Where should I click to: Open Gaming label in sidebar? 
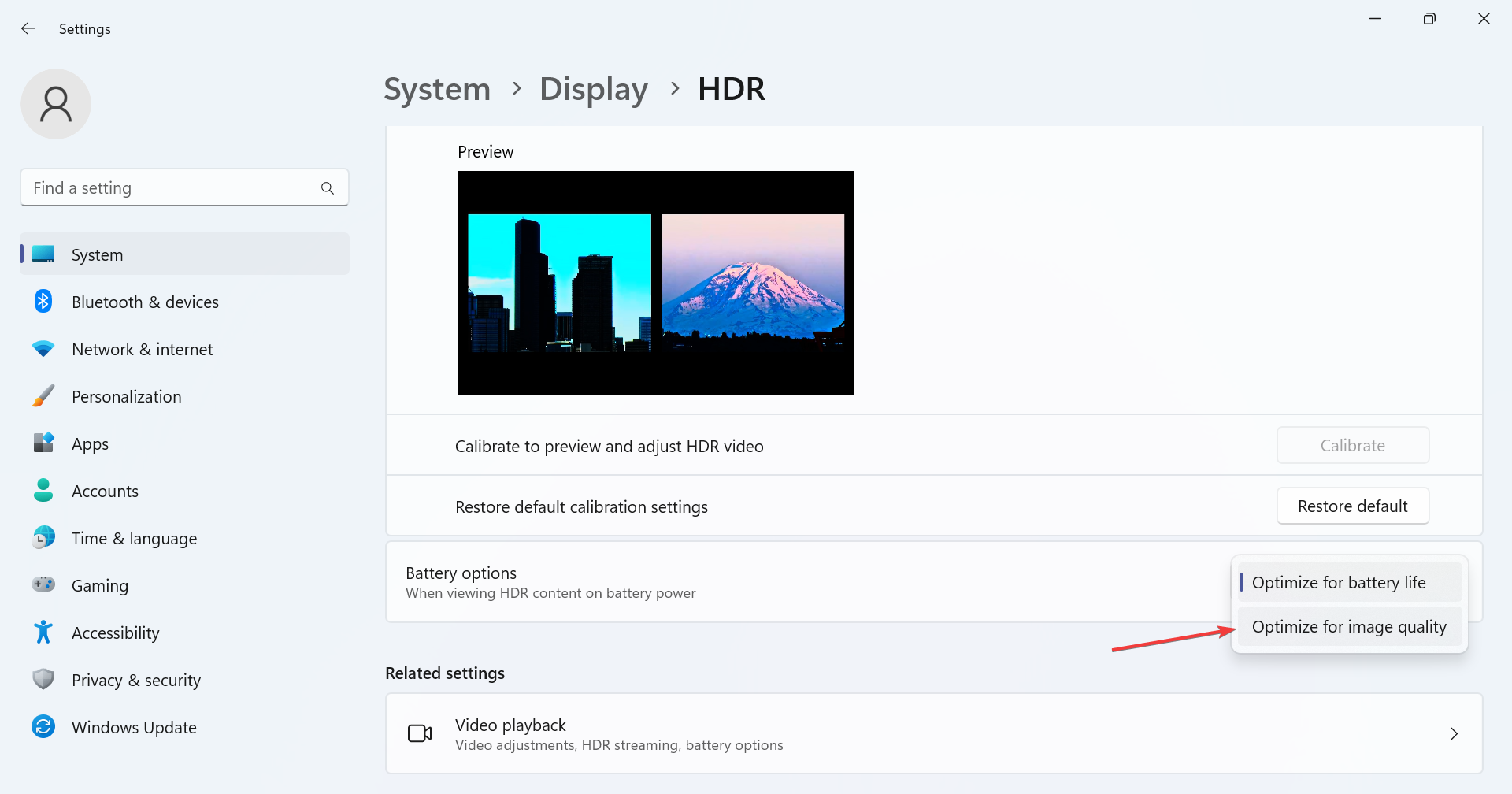(99, 586)
